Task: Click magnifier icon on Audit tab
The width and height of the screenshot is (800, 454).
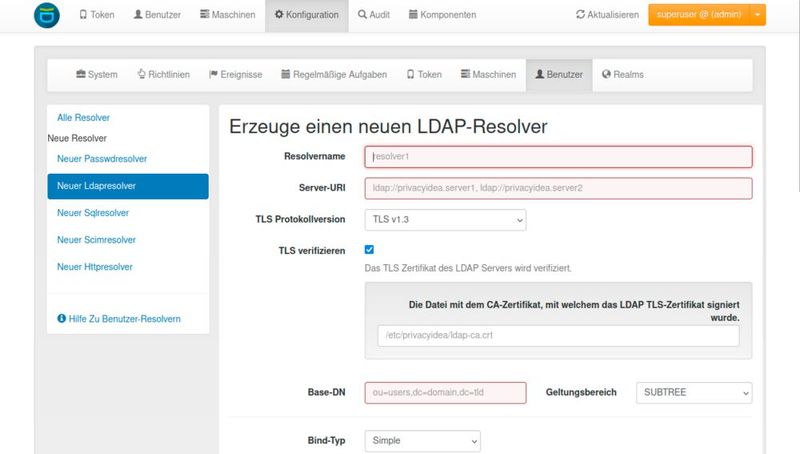Action: coord(362,14)
